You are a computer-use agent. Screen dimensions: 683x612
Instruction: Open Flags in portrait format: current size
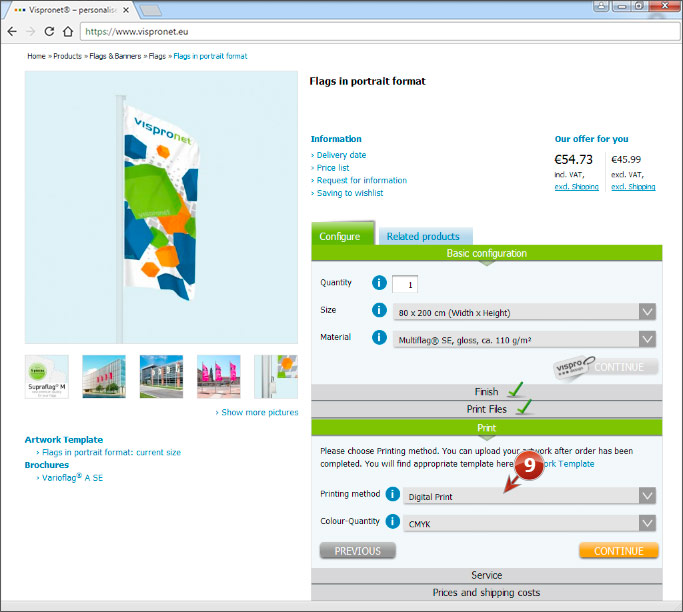(111, 452)
